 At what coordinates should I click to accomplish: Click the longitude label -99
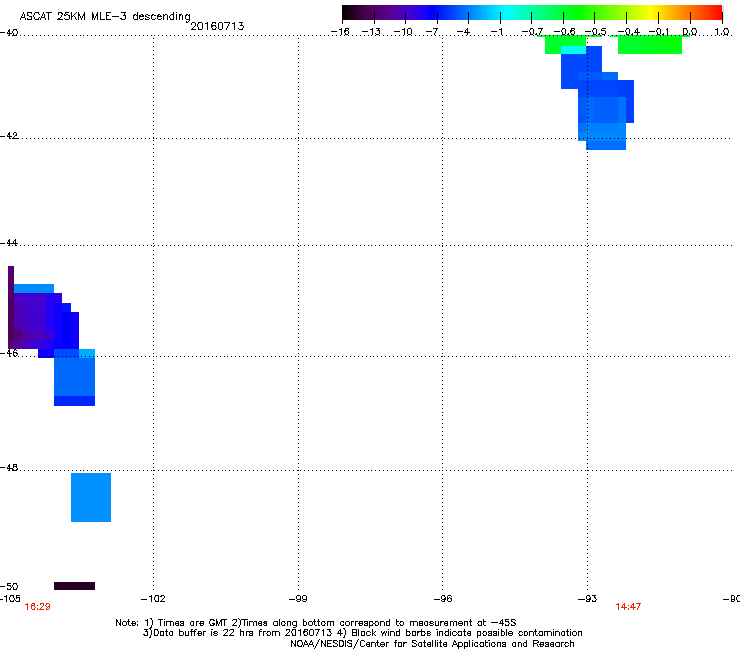pos(298,599)
